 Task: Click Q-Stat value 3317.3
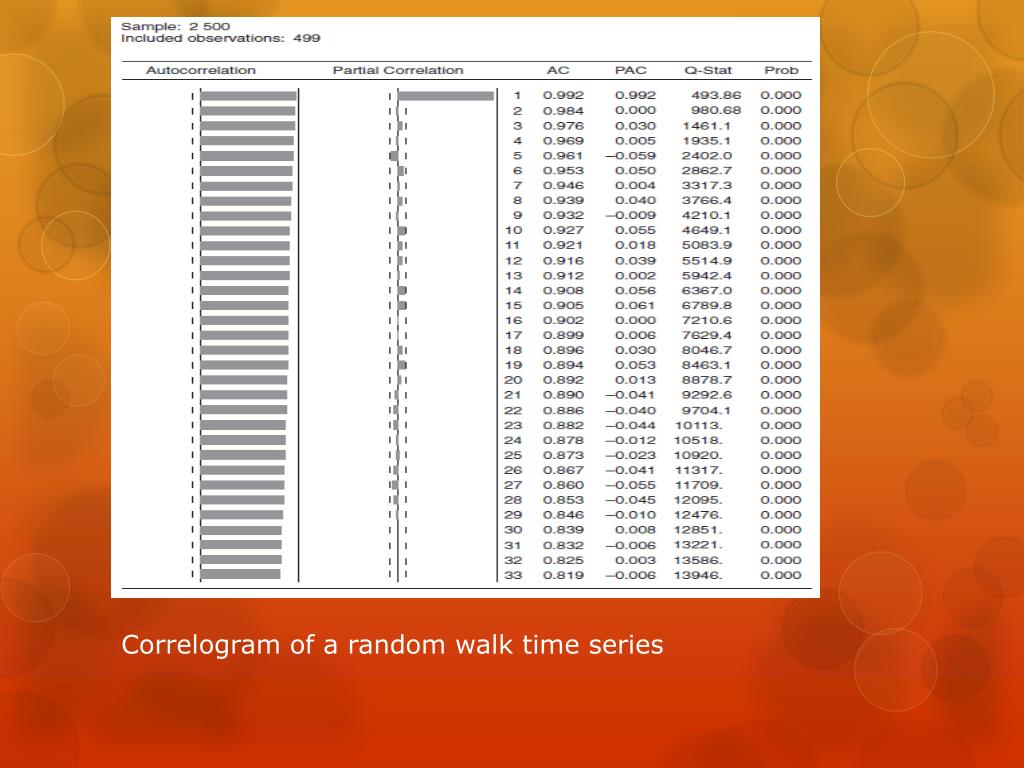tap(707, 185)
